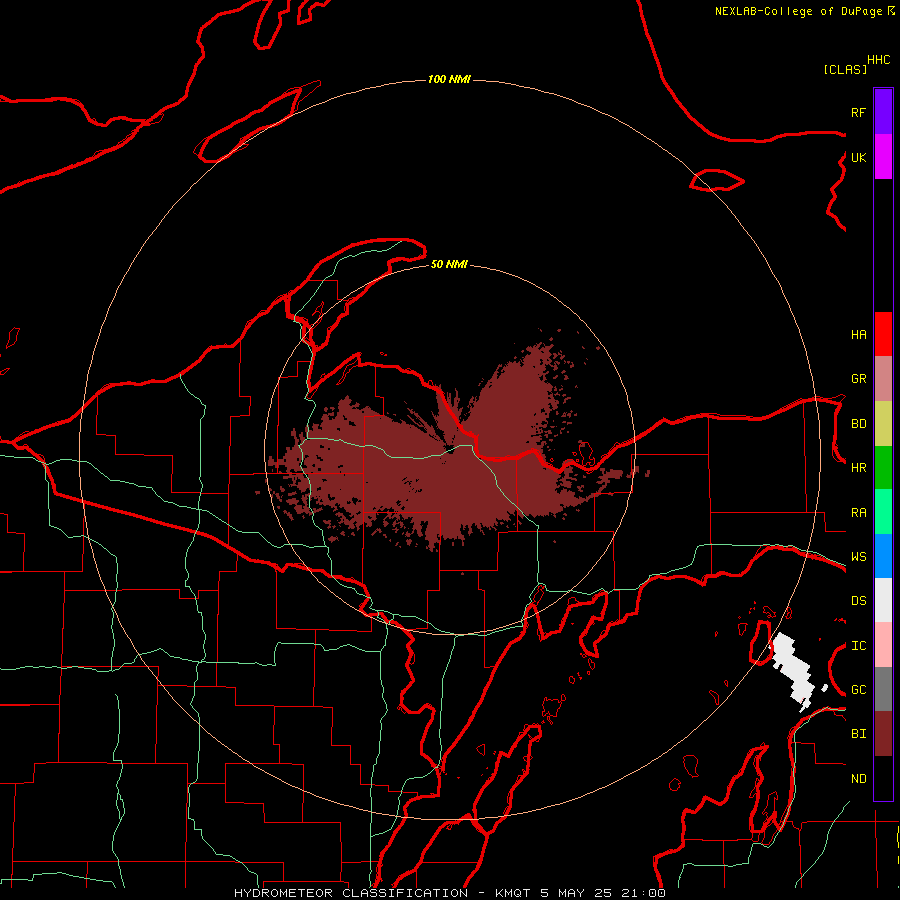Screen dimensions: 900x900
Task: Click the "IC" legend label
Action: tap(858, 646)
